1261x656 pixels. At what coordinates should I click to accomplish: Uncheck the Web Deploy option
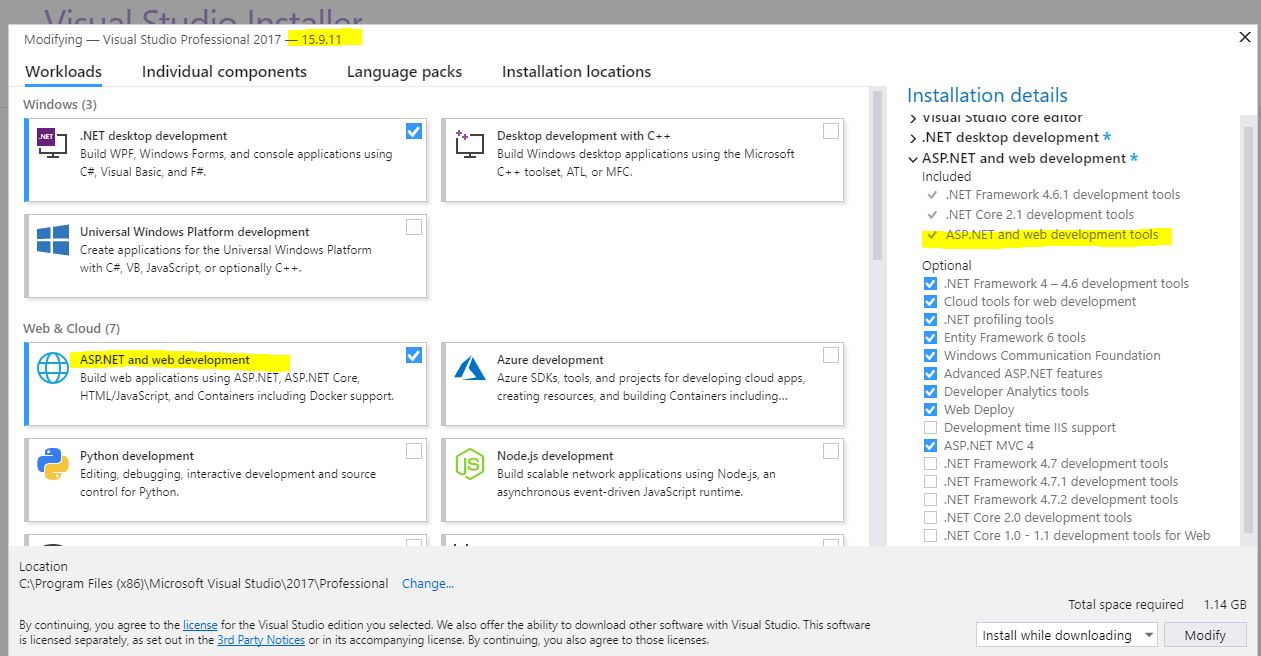point(931,410)
